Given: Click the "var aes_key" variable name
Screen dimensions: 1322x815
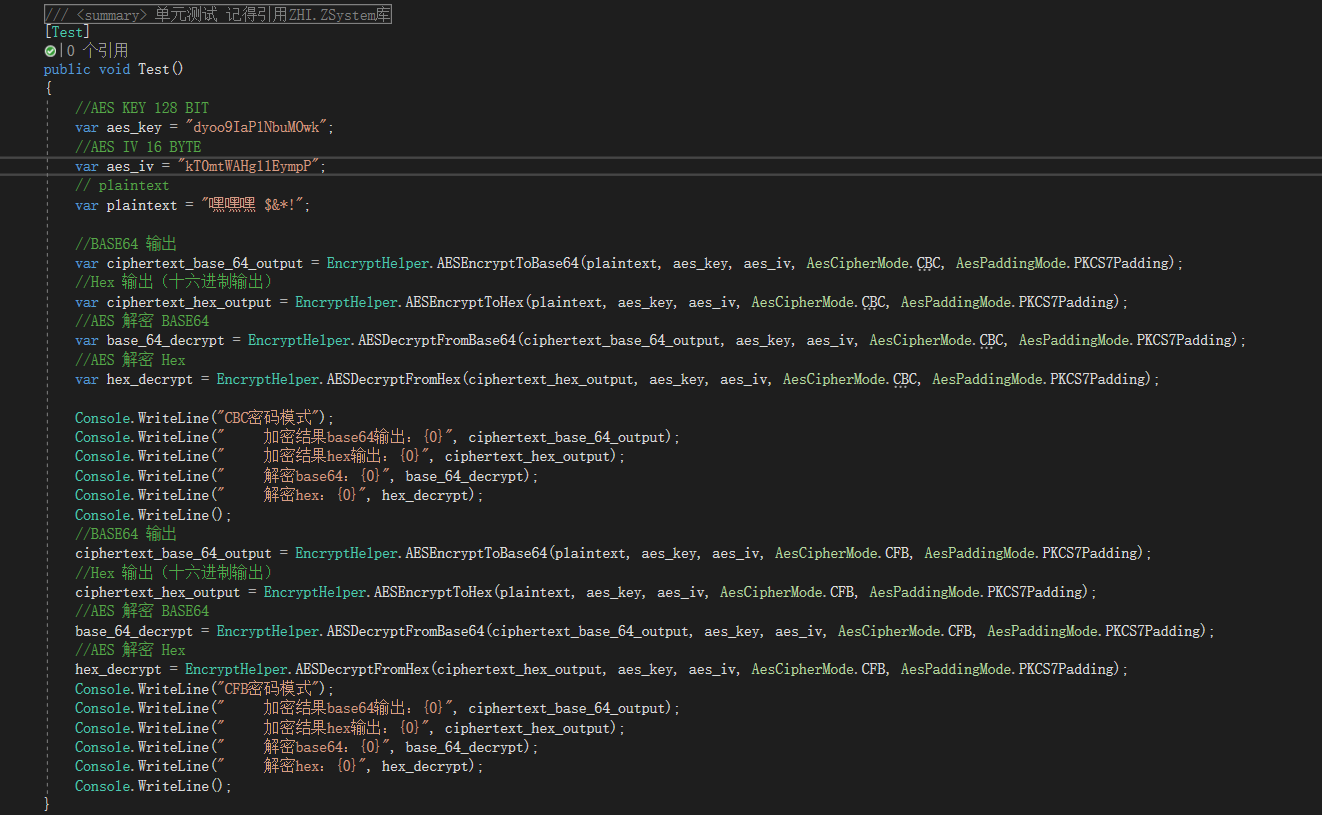Looking at the screenshot, I should [x=134, y=127].
